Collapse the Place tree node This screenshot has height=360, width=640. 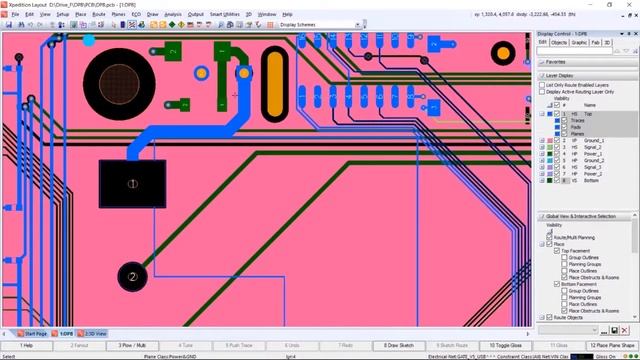click(x=542, y=244)
